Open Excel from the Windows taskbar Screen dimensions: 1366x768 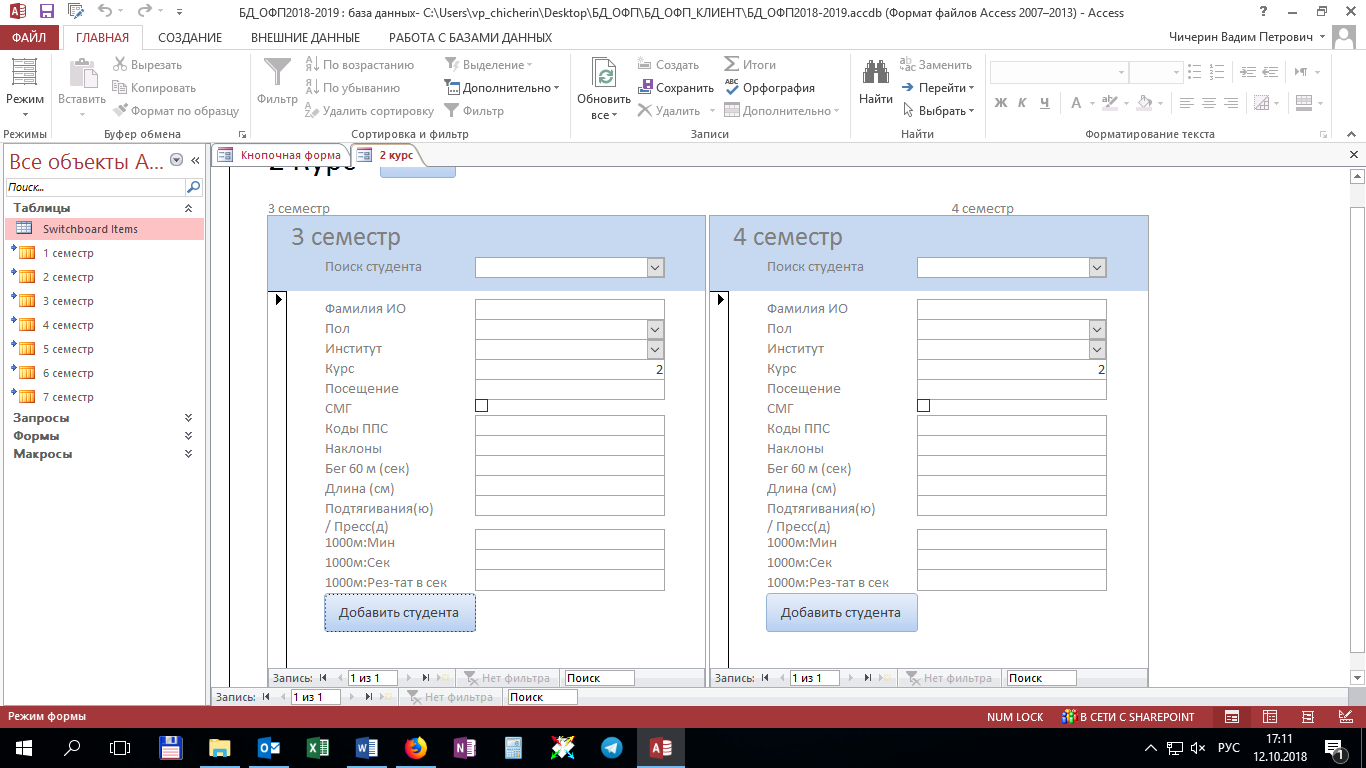click(318, 747)
